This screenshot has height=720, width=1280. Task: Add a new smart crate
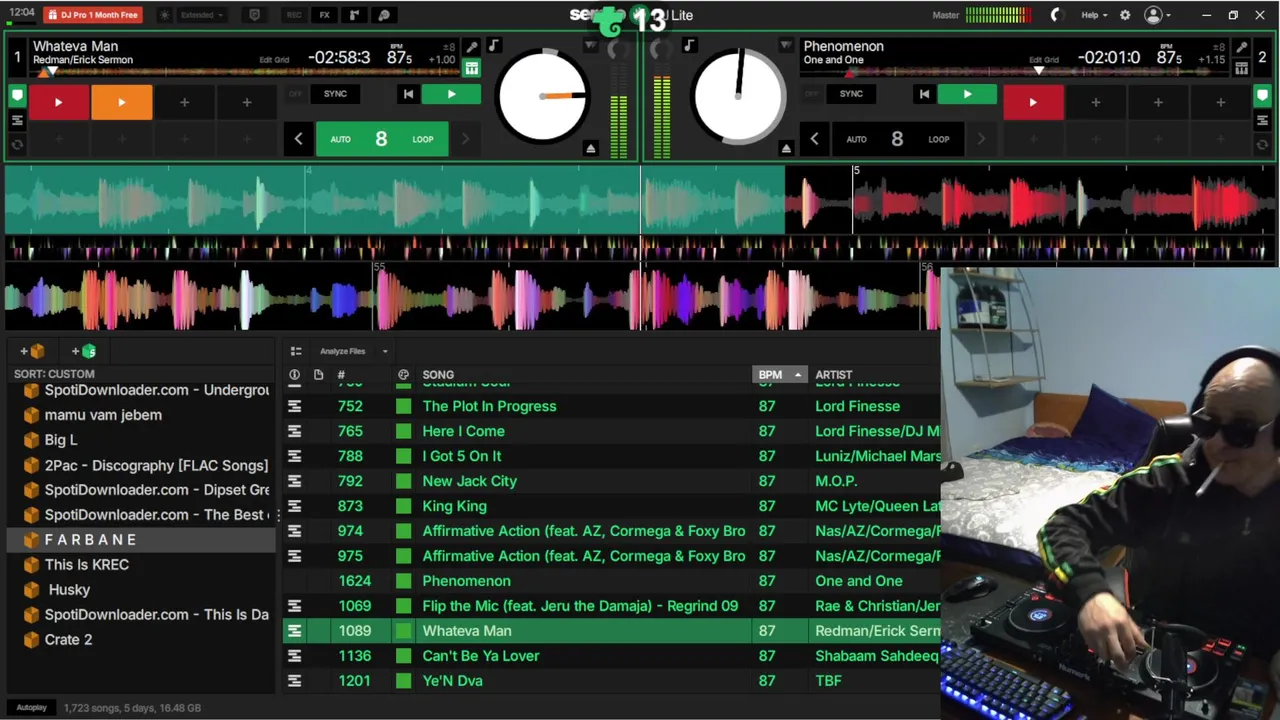[84, 351]
